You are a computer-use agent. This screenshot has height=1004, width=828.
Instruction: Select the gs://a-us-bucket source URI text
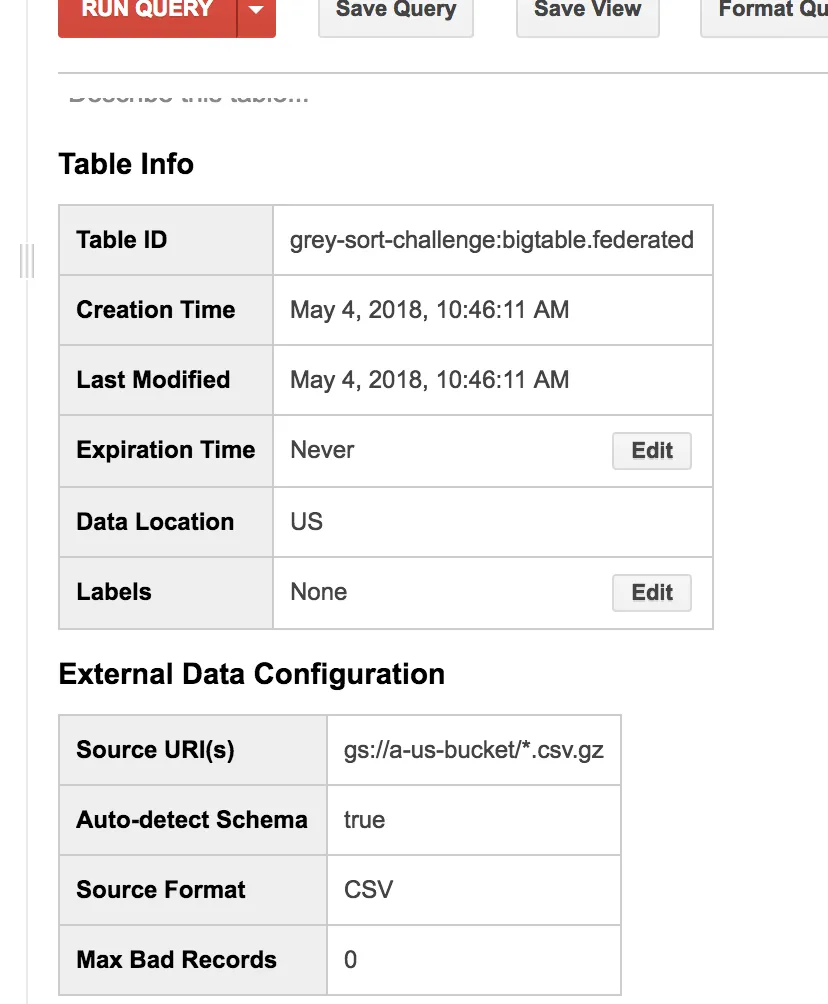click(473, 750)
